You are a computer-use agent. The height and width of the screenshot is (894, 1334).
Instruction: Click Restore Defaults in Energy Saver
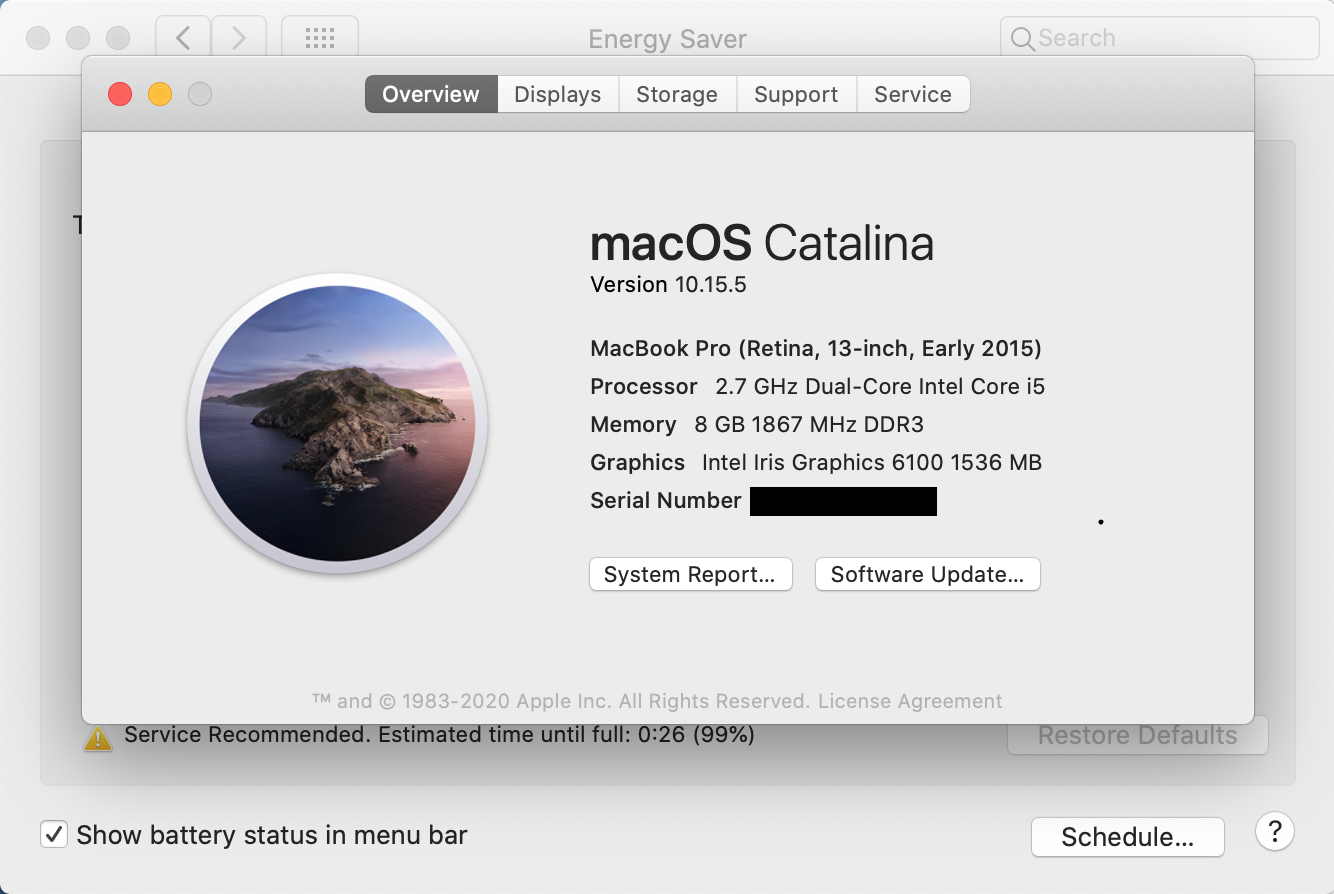1138,736
